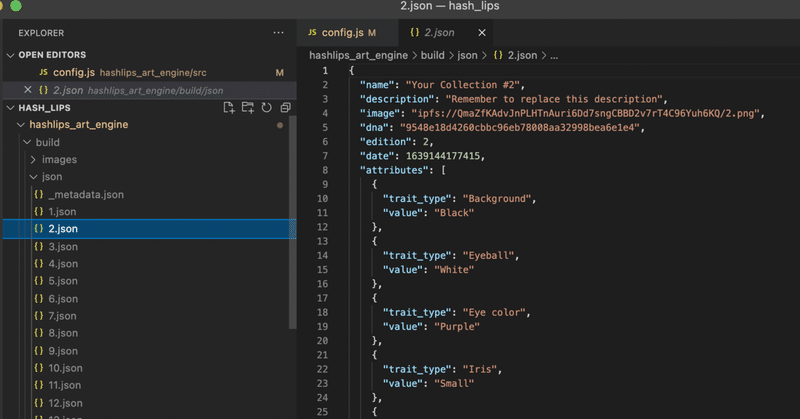Screen dimensions: 800x419
Task: Click the hashlips_art_engine breadcrumb
Action: point(358,55)
